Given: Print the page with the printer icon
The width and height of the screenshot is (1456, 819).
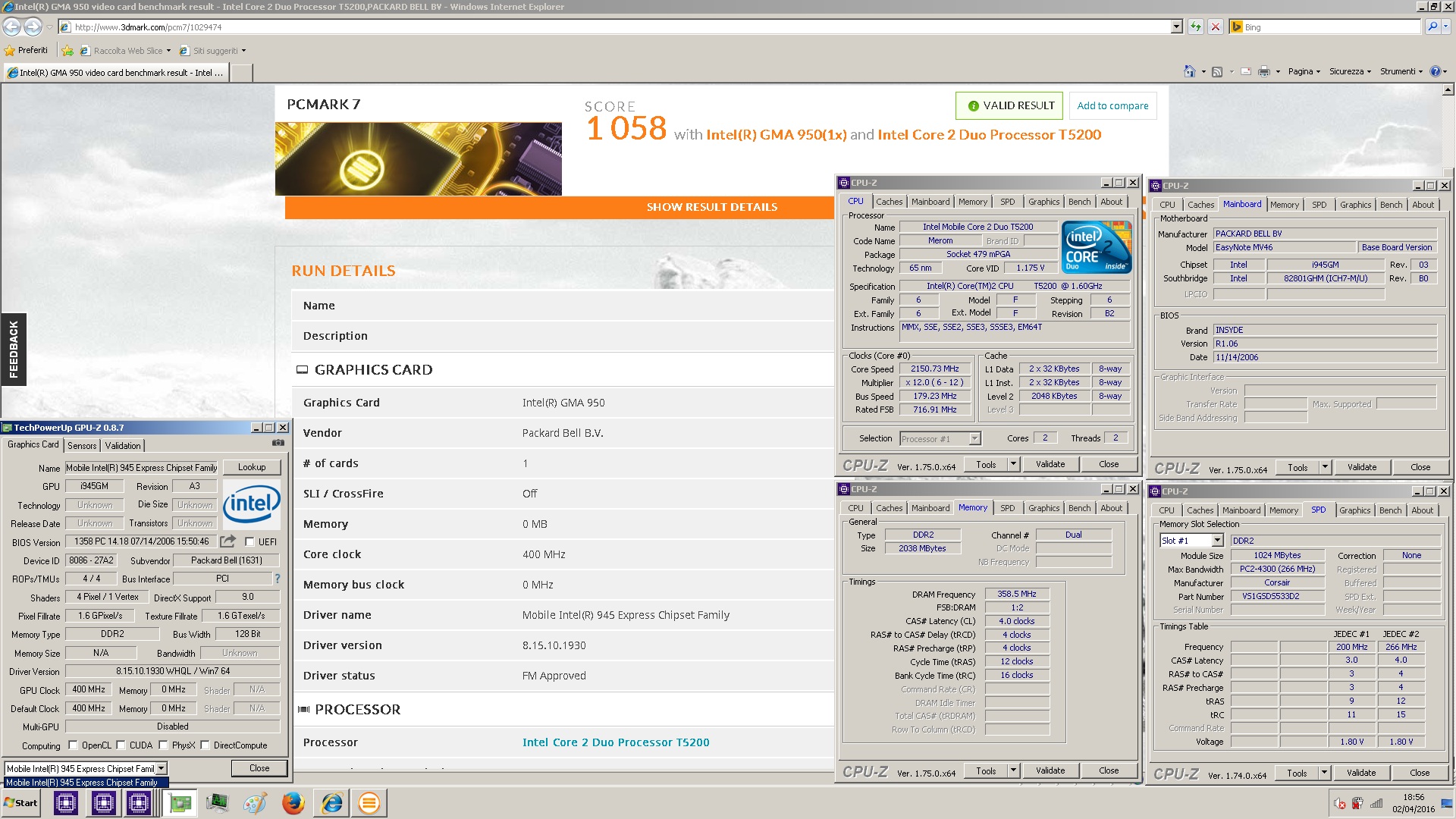Looking at the screenshot, I should 1263,71.
